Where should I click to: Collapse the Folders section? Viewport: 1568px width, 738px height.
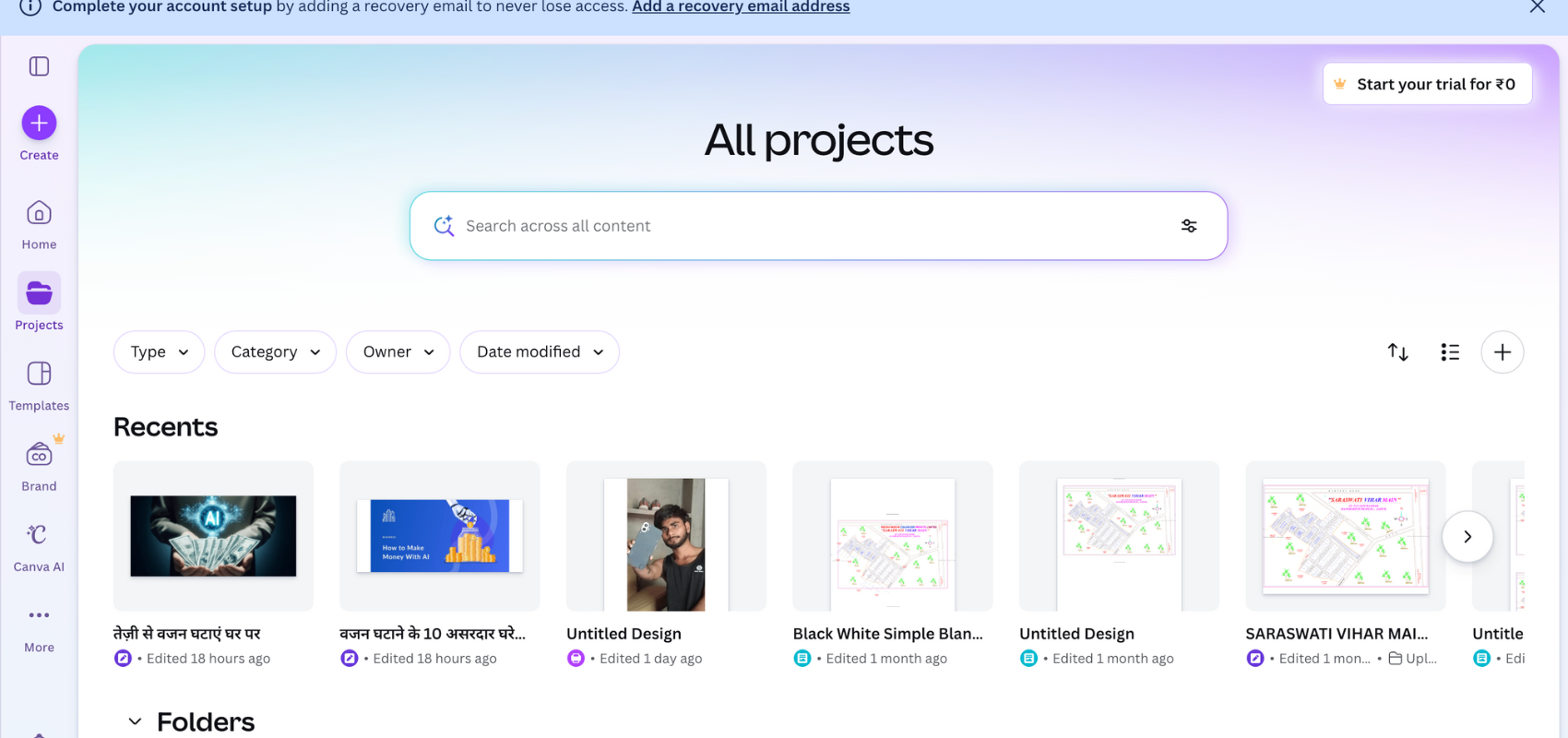pyautogui.click(x=135, y=721)
